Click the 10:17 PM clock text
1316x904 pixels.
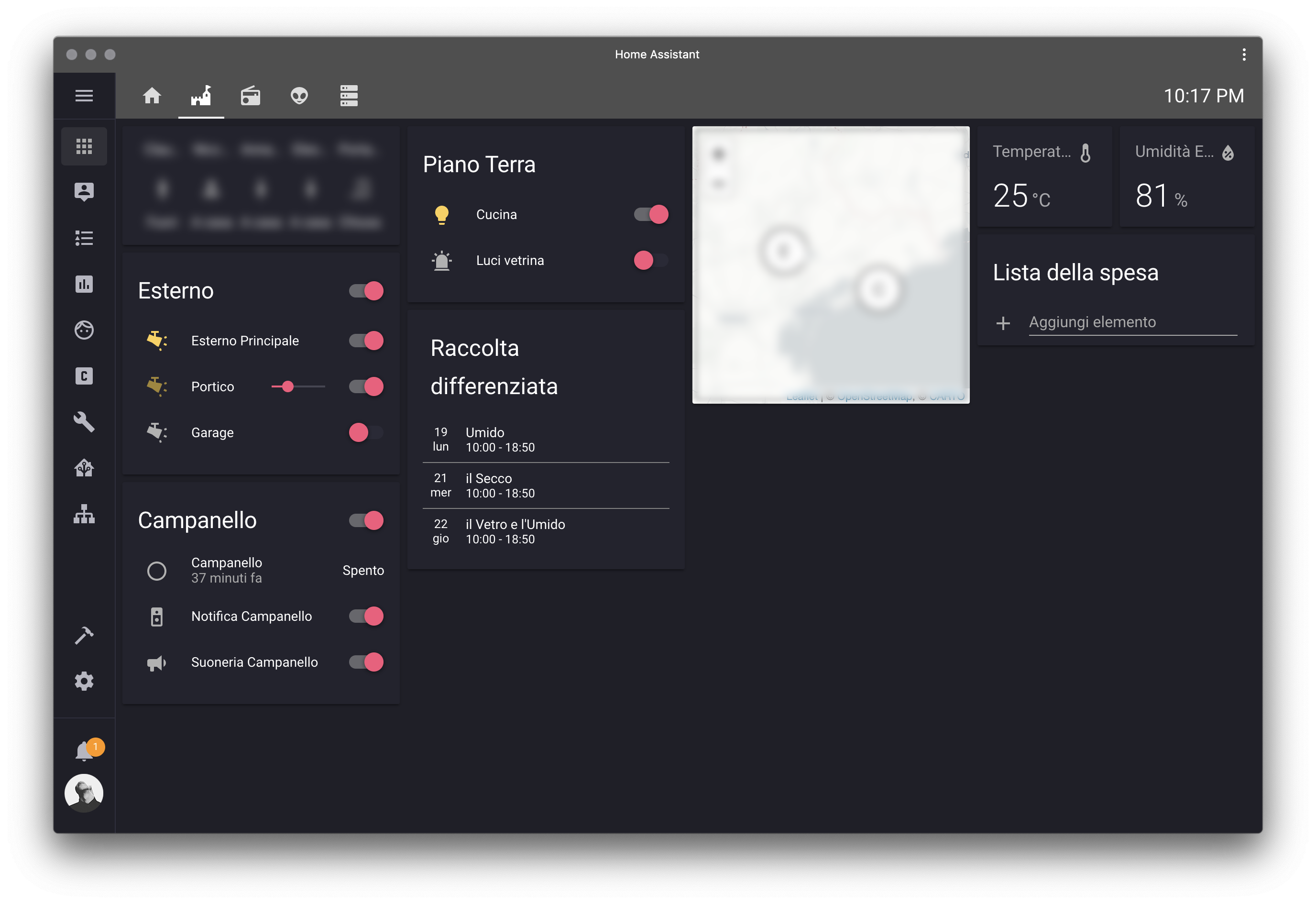pos(1204,96)
